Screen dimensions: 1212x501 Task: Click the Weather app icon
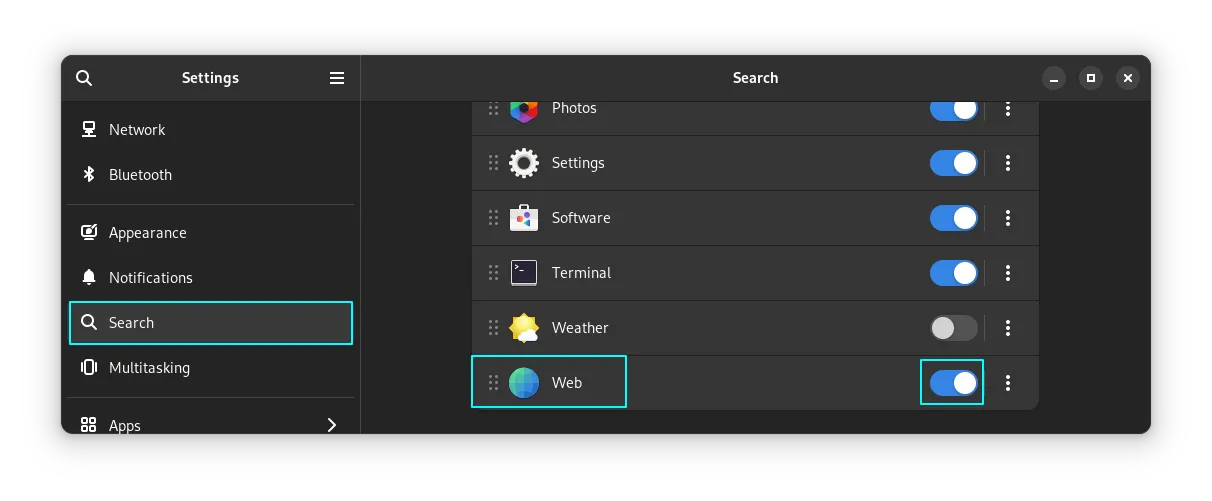524,328
